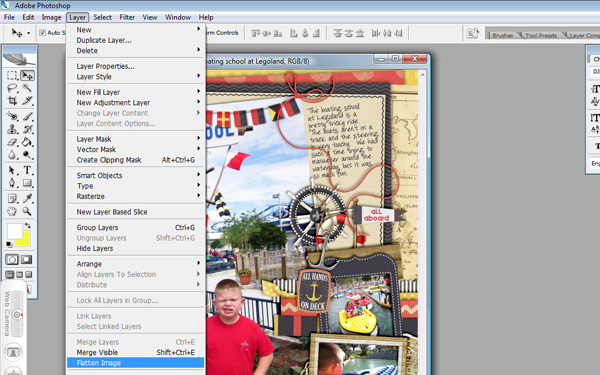
Task: Select the Zoom magnifier tool
Action: pyautogui.click(x=27, y=211)
